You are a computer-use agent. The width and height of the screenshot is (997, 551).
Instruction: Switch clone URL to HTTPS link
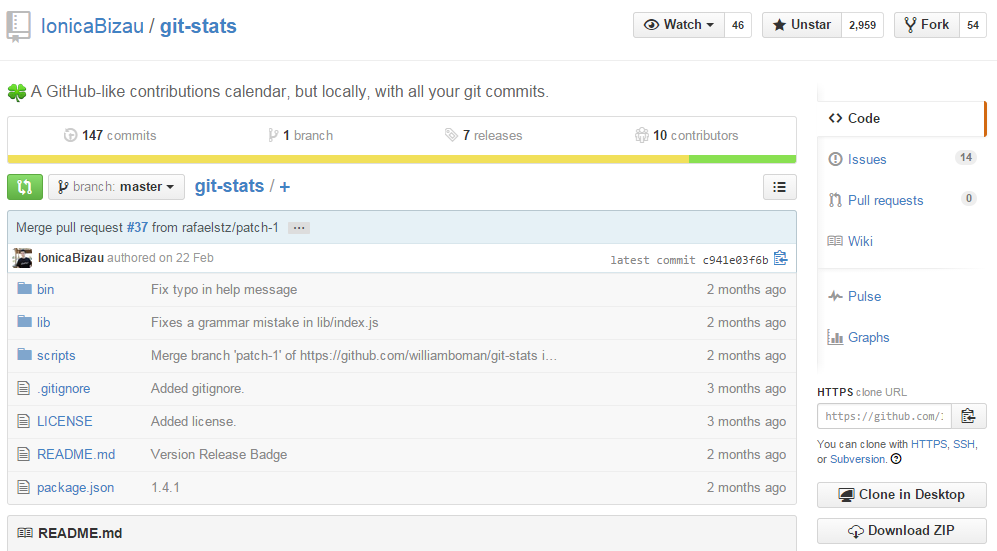[929, 444]
